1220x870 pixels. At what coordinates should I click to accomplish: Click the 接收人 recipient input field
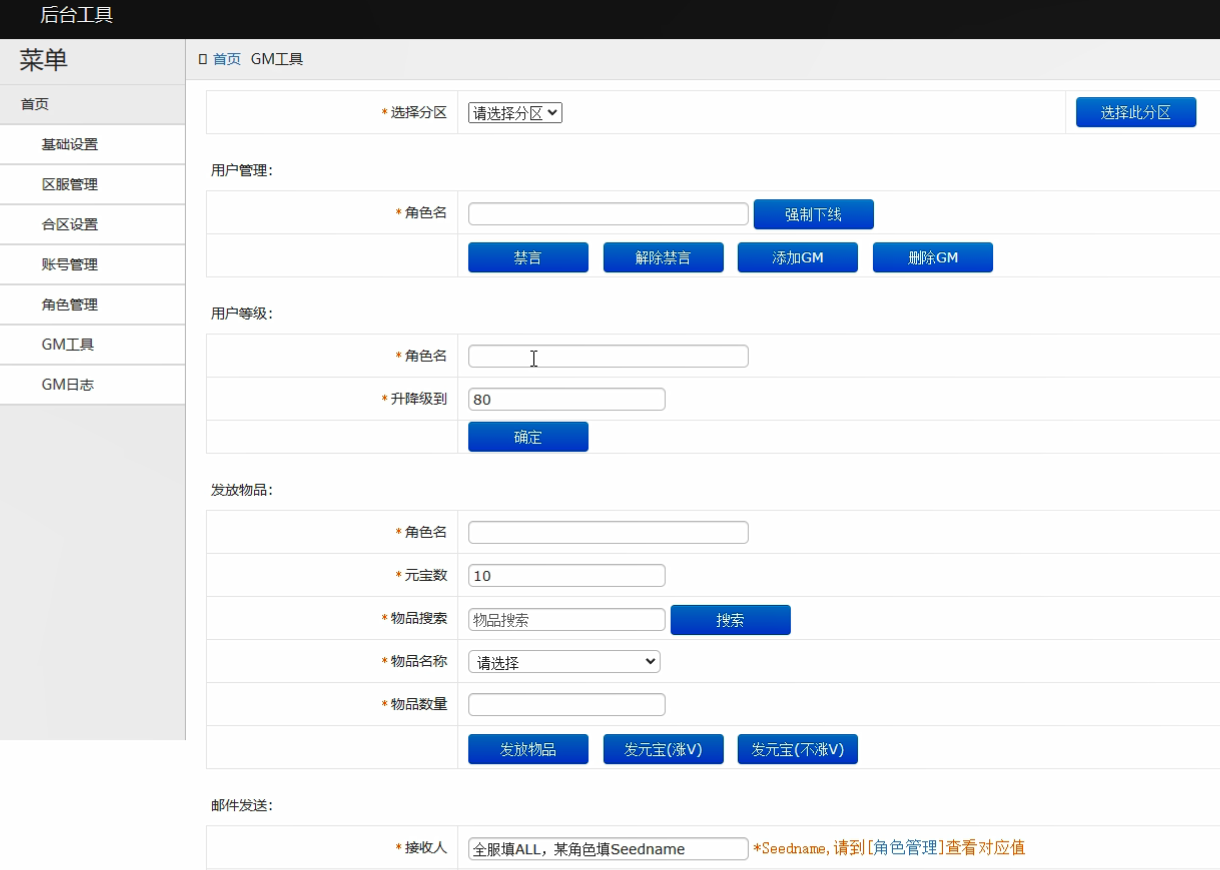pos(608,848)
